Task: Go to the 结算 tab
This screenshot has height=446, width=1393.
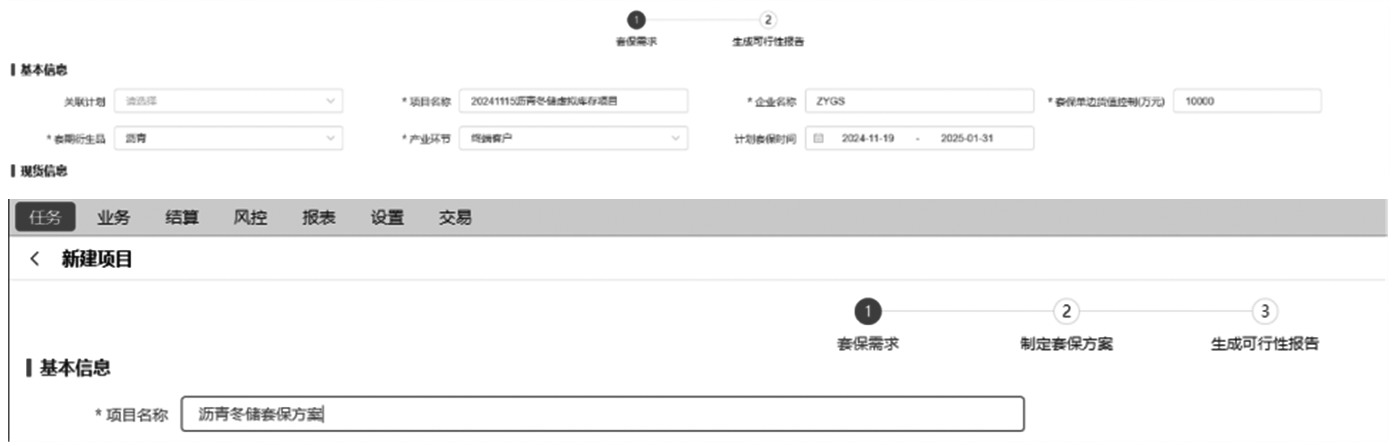Action: 181,218
